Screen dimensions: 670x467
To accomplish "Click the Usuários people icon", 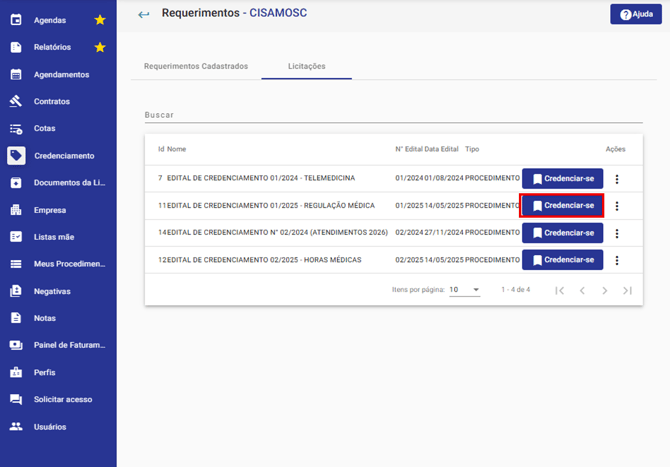I will coord(16,426).
